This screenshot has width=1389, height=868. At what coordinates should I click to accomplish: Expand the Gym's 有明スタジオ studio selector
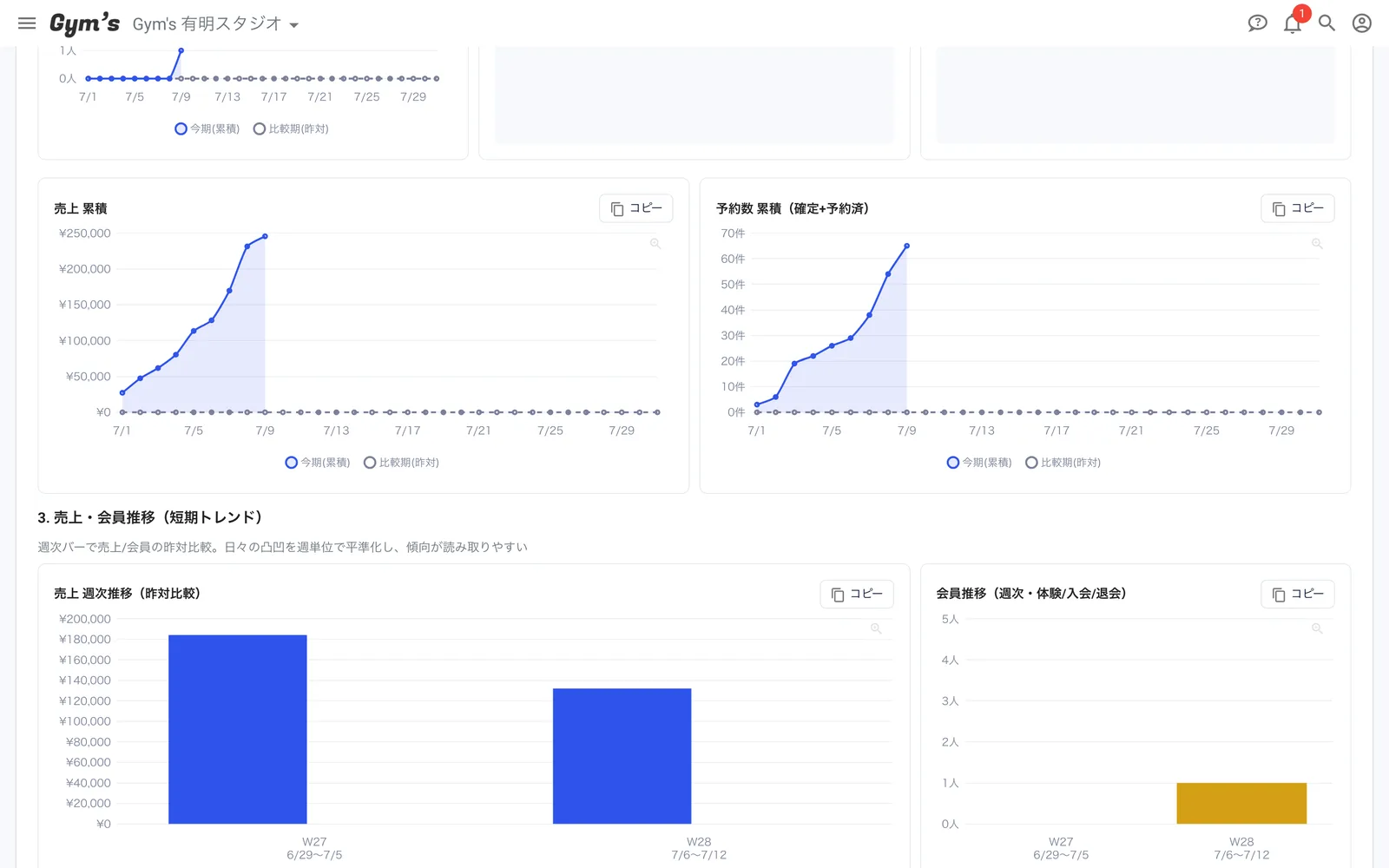click(215, 24)
